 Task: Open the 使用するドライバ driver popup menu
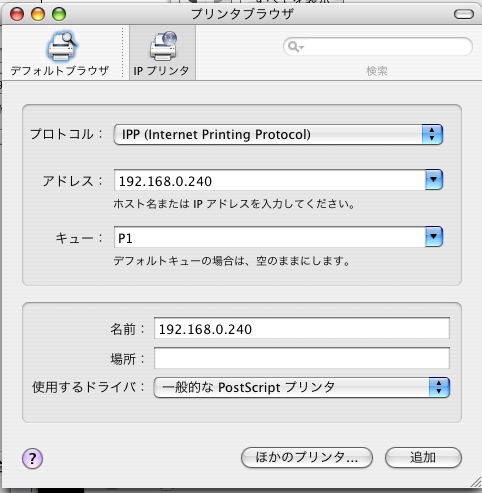[302, 387]
